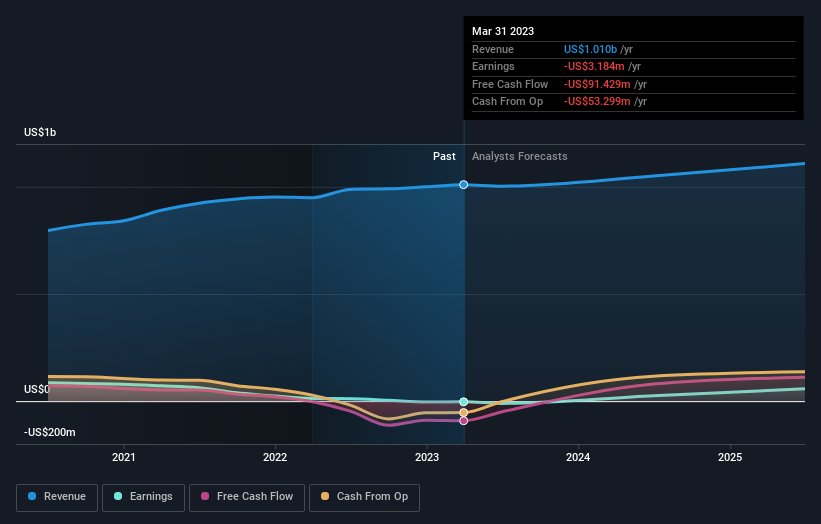Screen dimensions: 821x524
Task: Click the Analysts Forecasts label
Action: click(519, 157)
